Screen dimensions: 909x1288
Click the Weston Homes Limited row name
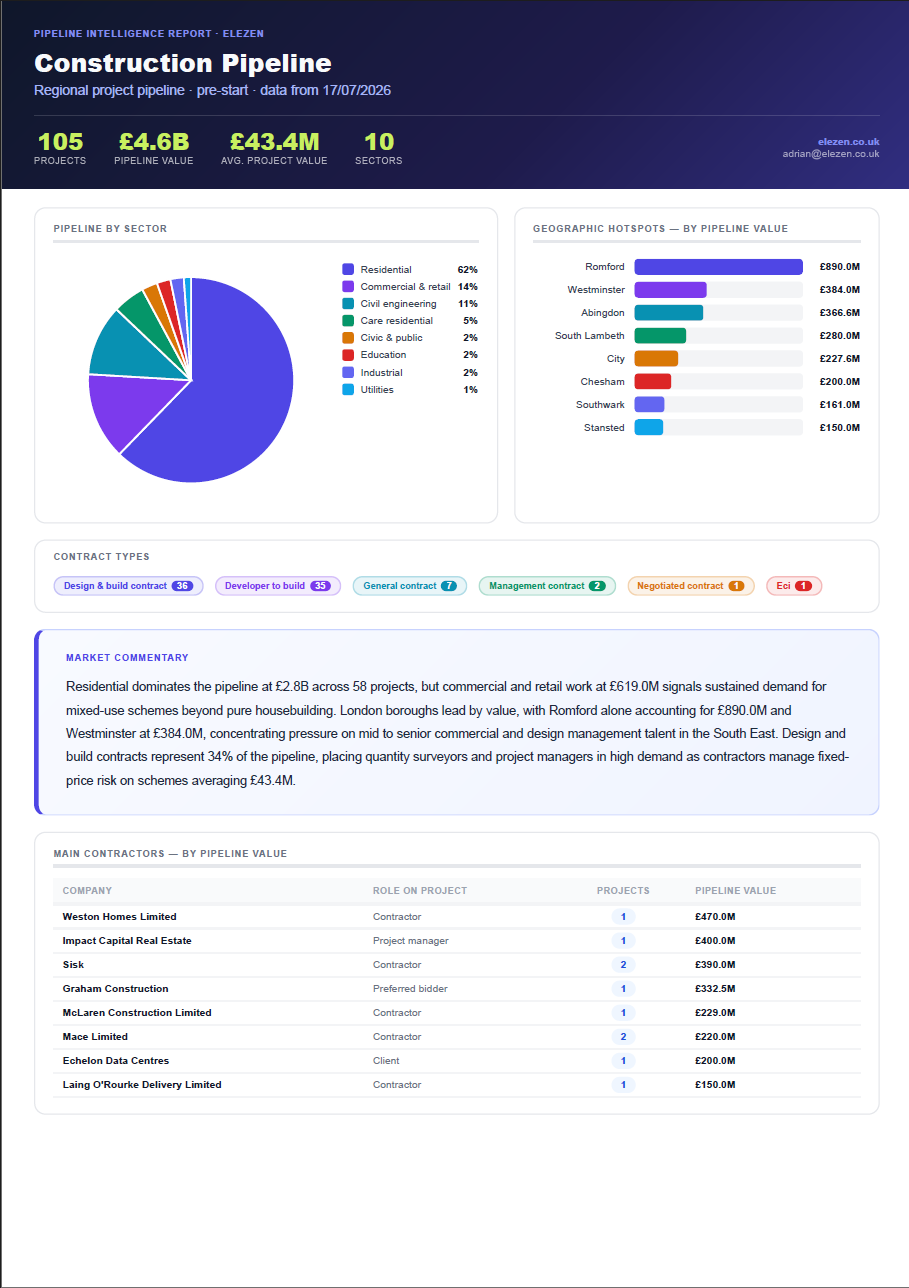pos(119,917)
